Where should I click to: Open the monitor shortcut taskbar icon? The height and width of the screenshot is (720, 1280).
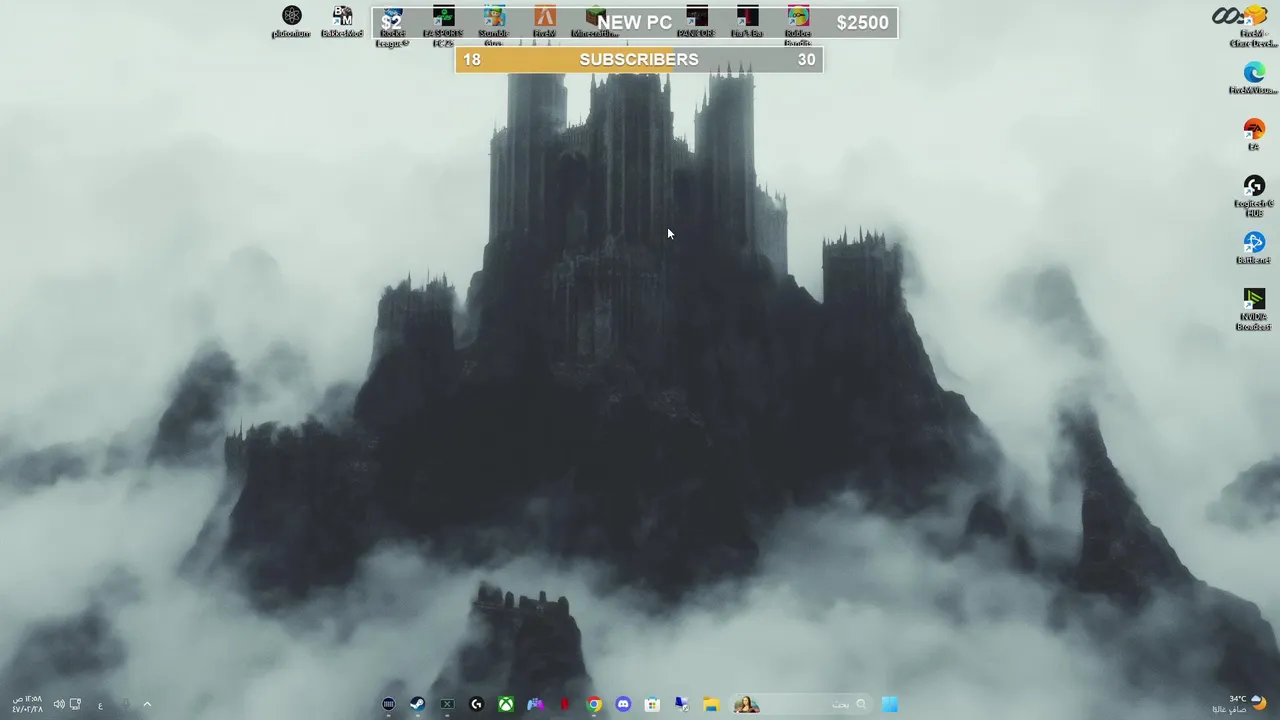(x=681, y=704)
